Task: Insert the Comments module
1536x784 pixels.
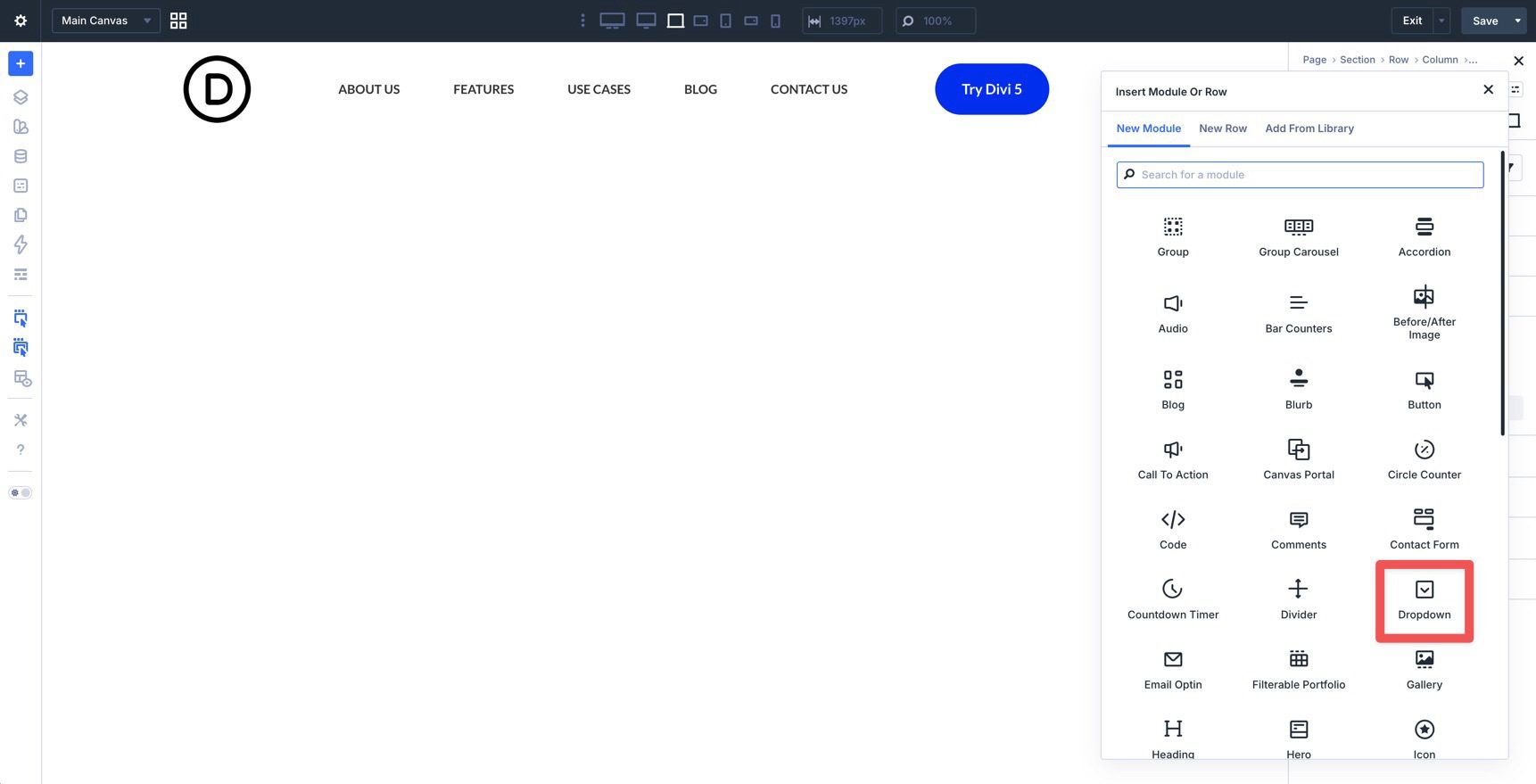Action: (1299, 529)
